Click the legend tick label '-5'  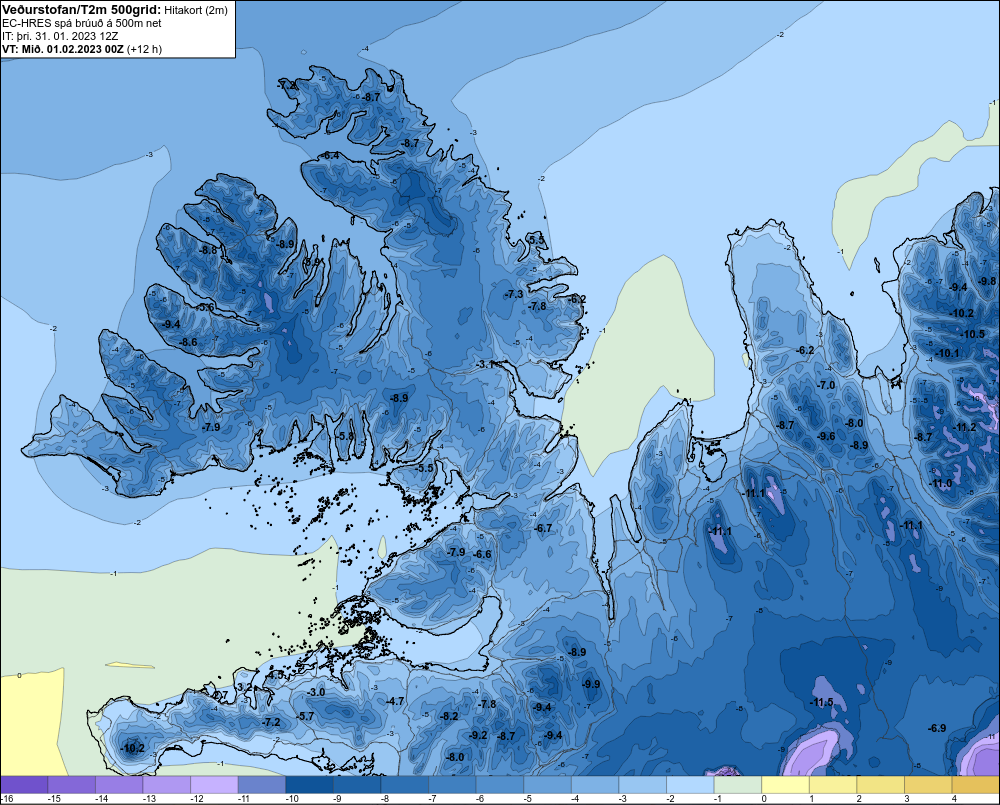click(x=527, y=799)
